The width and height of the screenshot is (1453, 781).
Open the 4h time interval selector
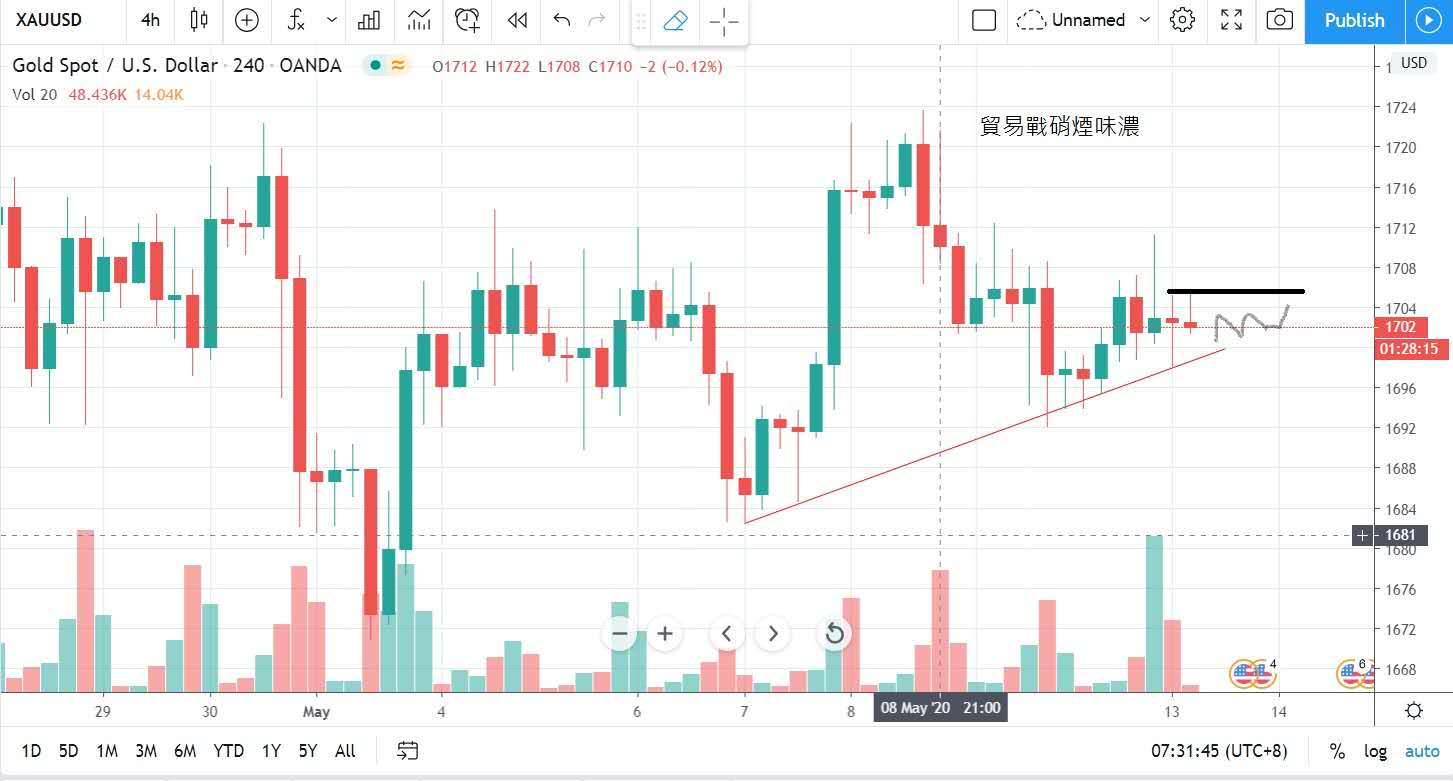150,20
